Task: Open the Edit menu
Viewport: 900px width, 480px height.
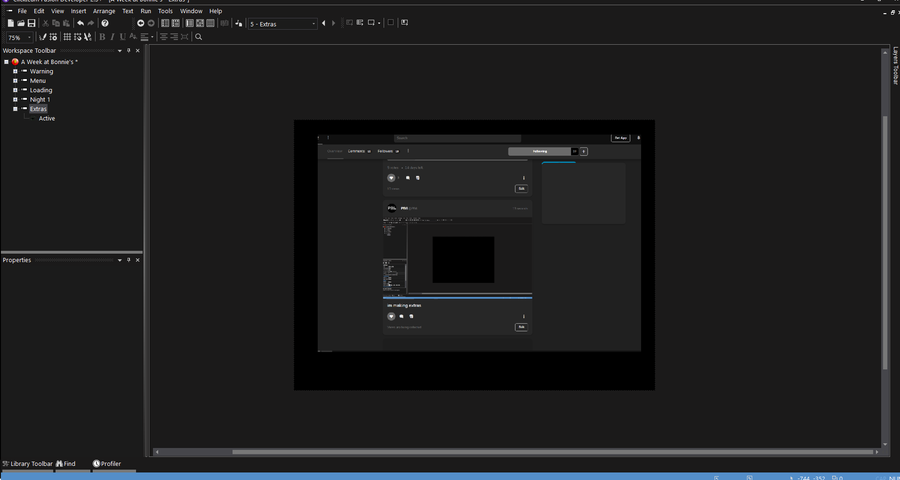Action: 39,11
